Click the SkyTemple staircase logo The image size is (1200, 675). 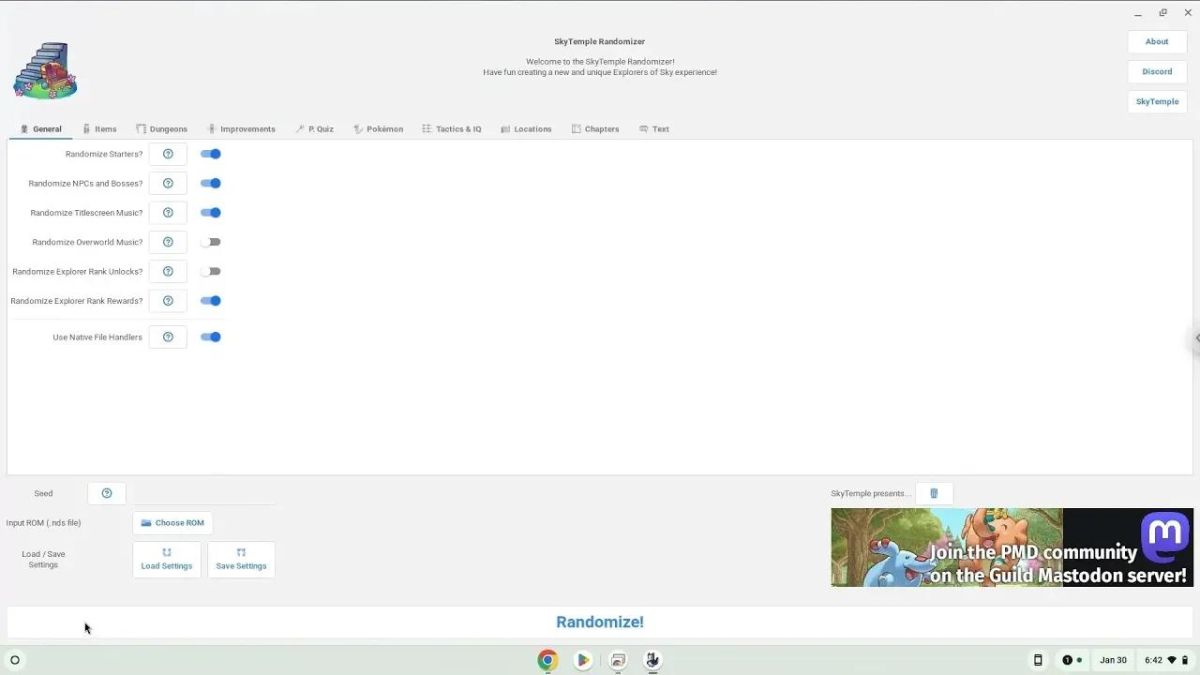(x=45, y=70)
